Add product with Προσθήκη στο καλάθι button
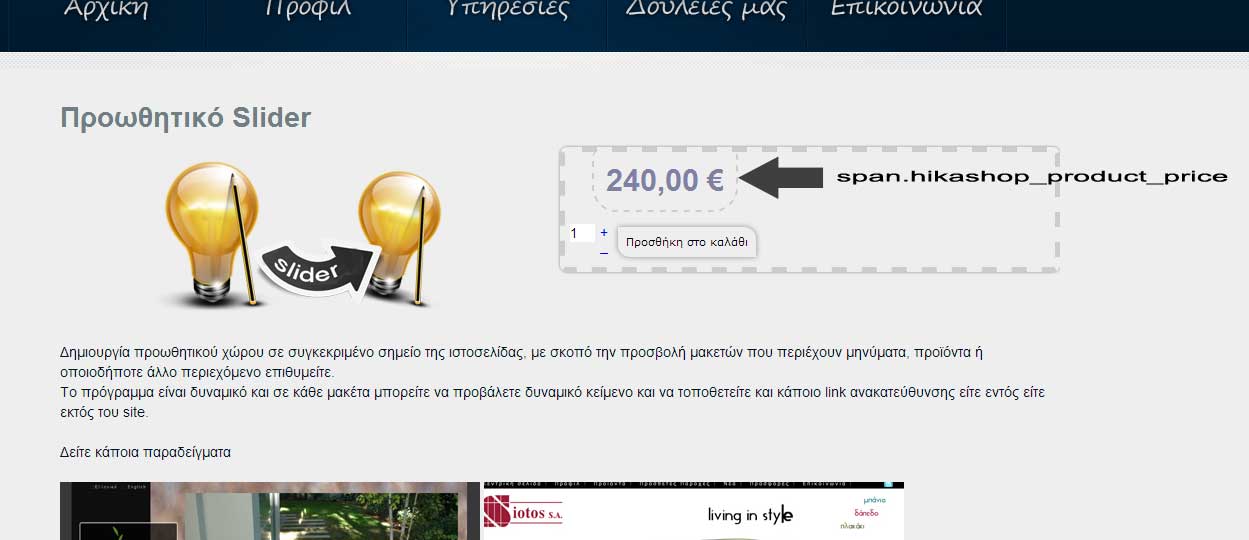Viewport: 1249px width, 540px height. tap(687, 242)
